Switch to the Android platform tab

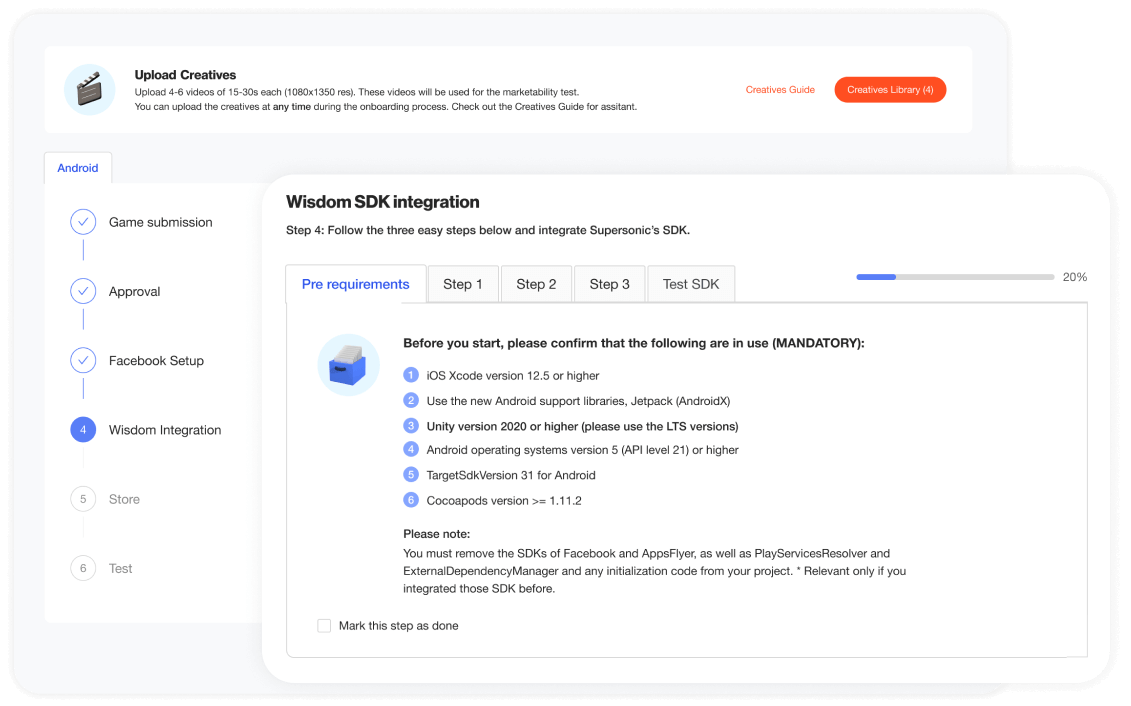point(78,168)
